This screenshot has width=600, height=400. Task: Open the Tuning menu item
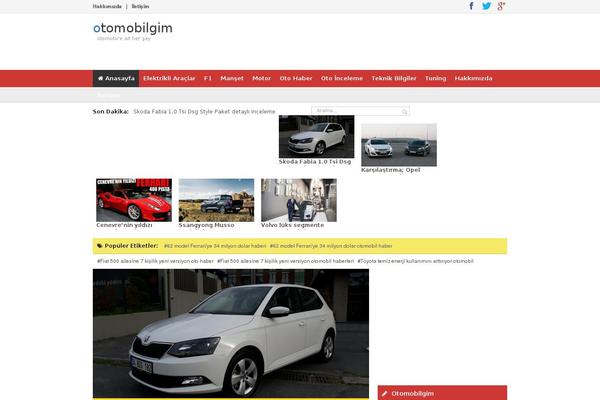(435, 78)
